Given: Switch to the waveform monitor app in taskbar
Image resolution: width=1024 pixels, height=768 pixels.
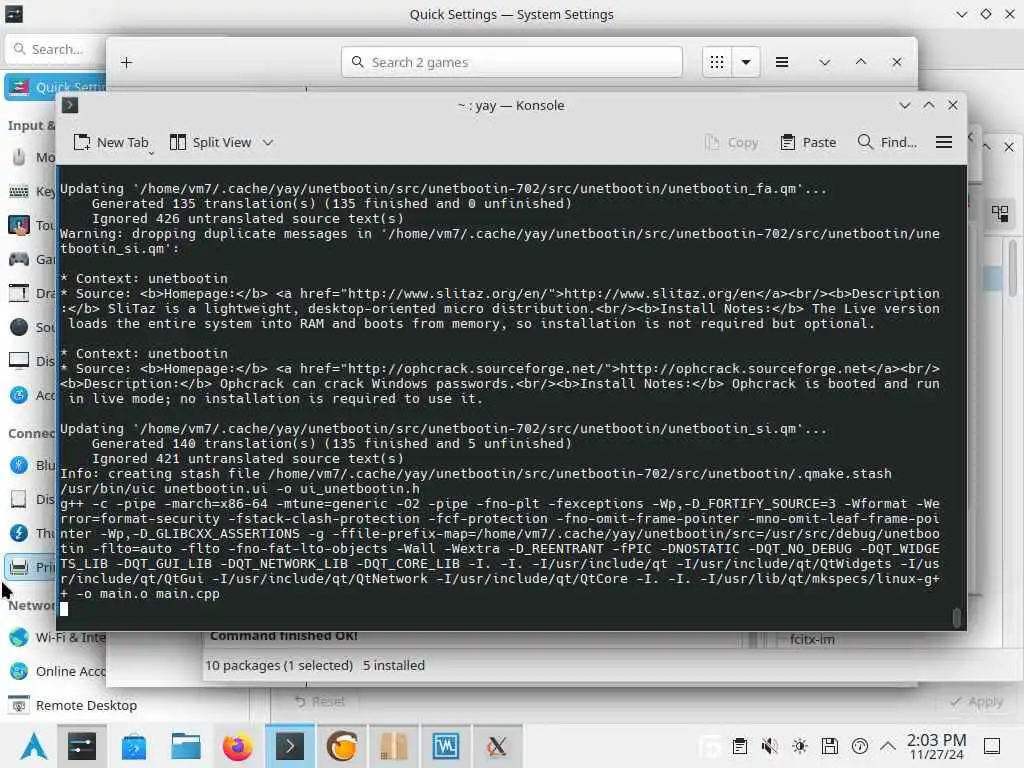Looking at the screenshot, I should coord(445,746).
